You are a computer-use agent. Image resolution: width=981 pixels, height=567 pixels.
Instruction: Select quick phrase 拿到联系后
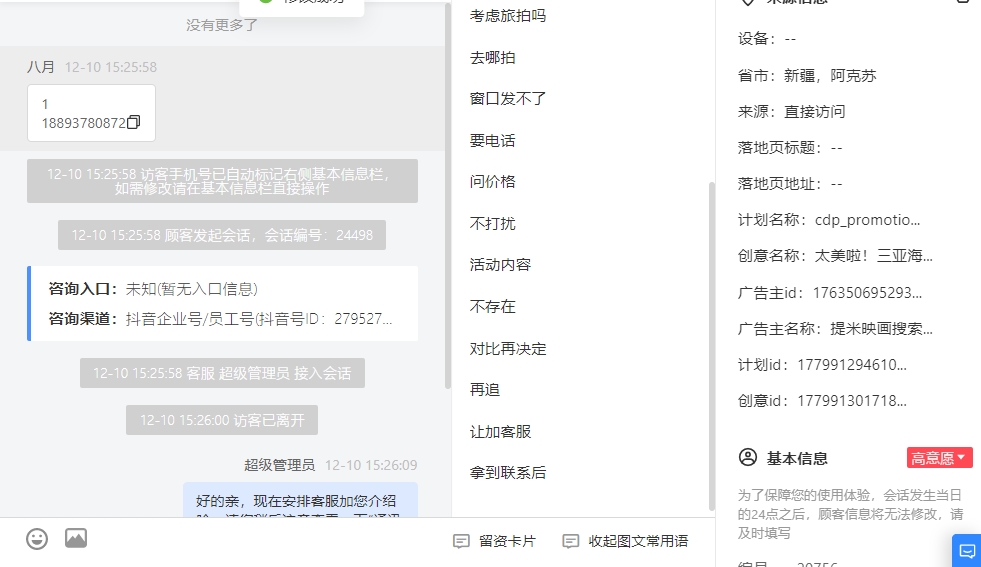click(508, 472)
